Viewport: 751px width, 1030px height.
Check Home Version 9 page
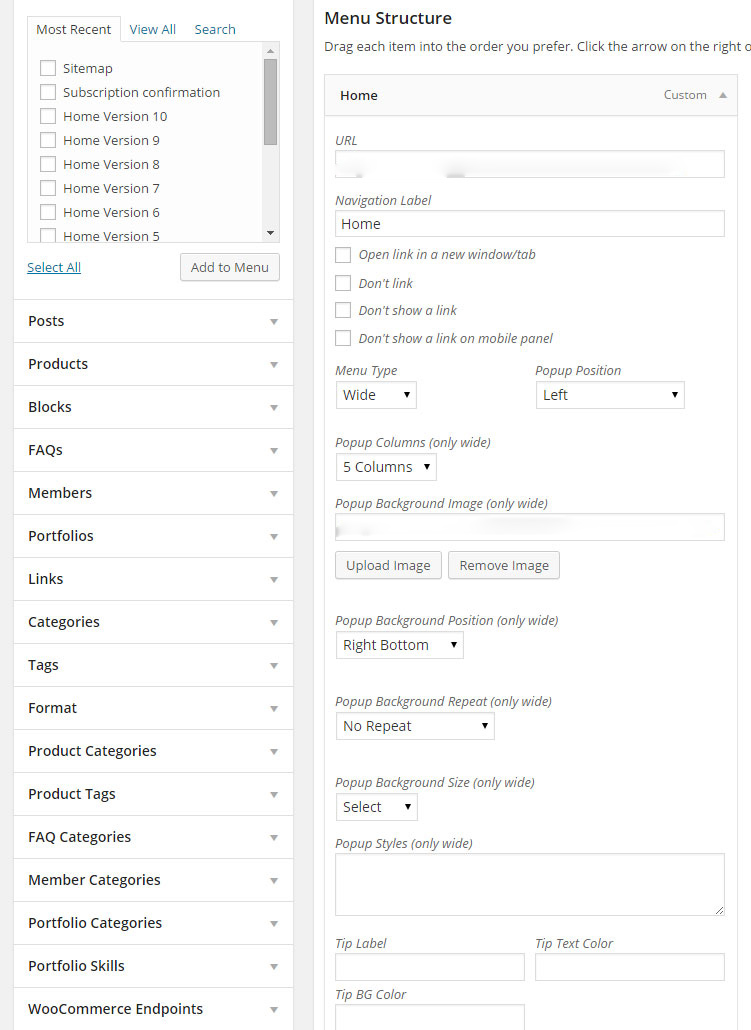tap(48, 140)
